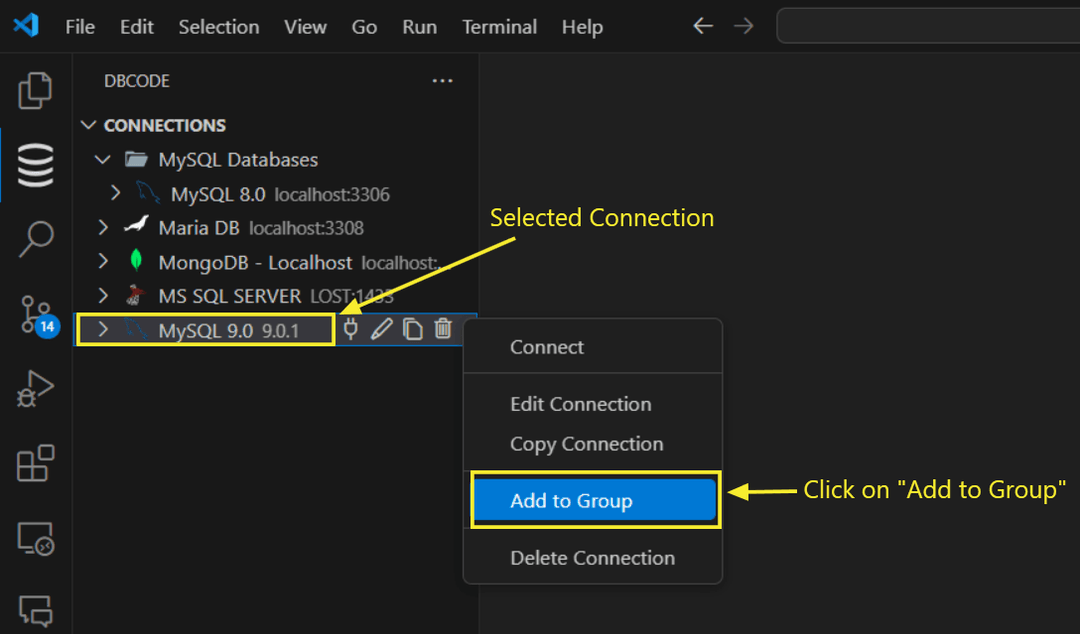Click the pencil icon to edit MySQL 9.0
Viewport: 1080px width, 634px height.
pos(382,328)
